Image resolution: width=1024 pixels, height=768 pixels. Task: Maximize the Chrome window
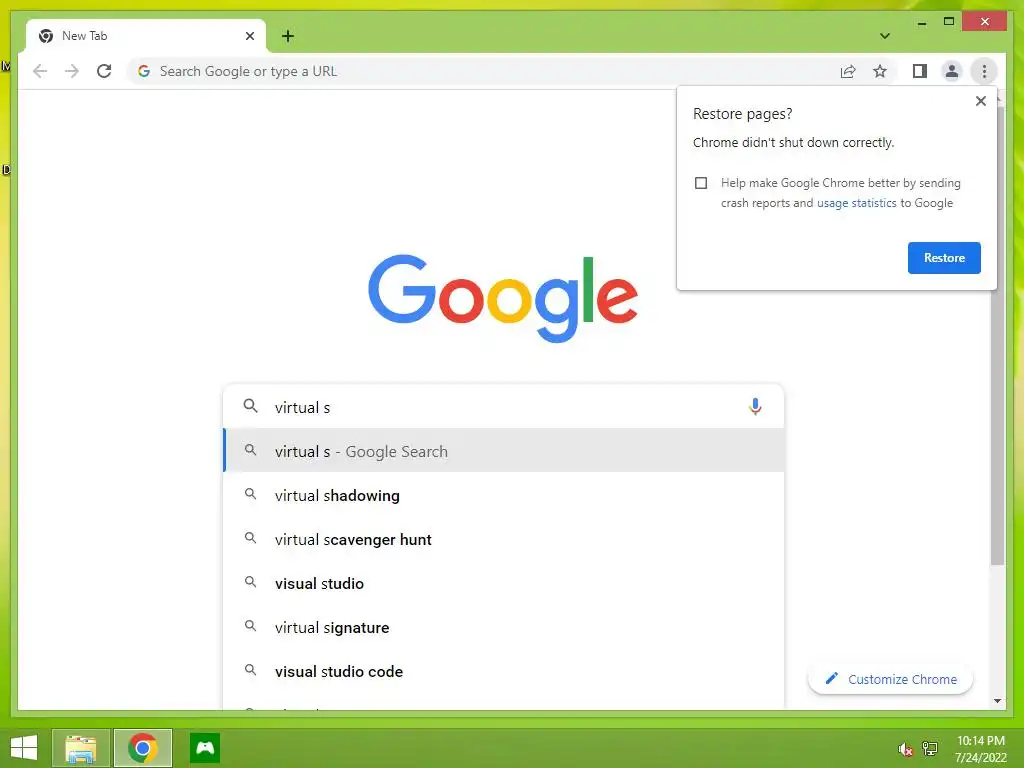[x=949, y=22]
